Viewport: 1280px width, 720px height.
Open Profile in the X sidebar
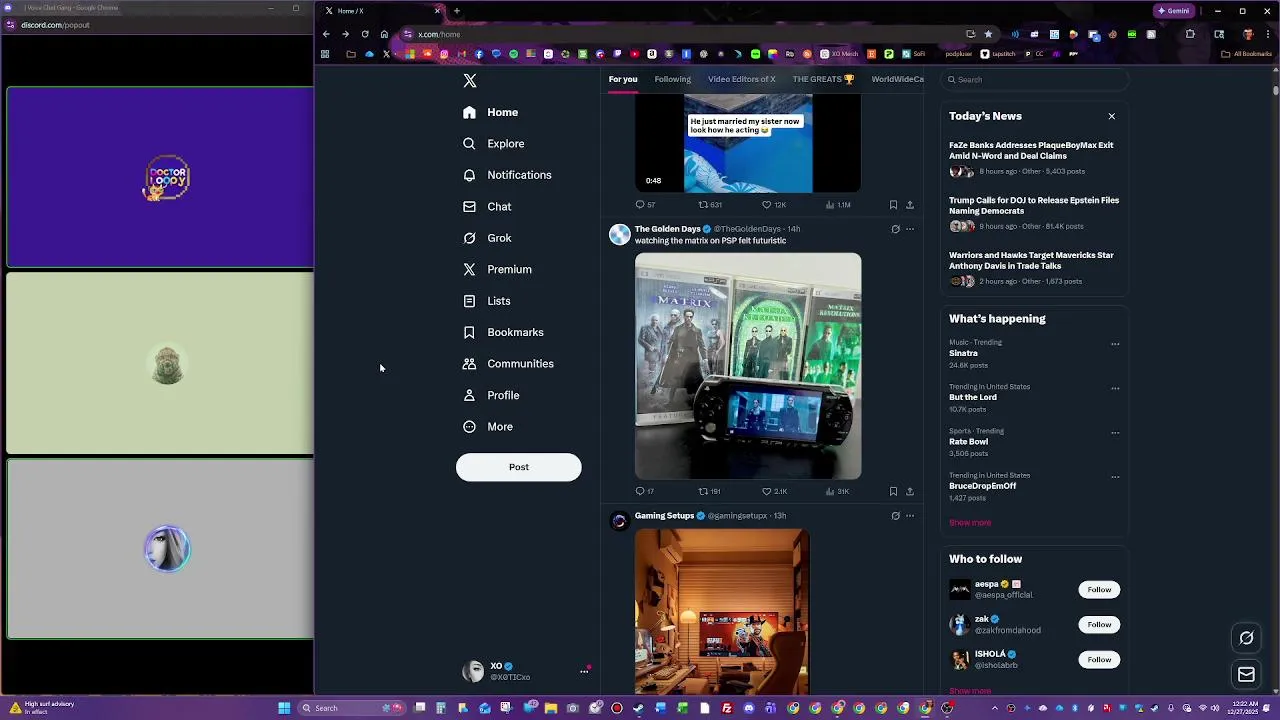click(492, 395)
